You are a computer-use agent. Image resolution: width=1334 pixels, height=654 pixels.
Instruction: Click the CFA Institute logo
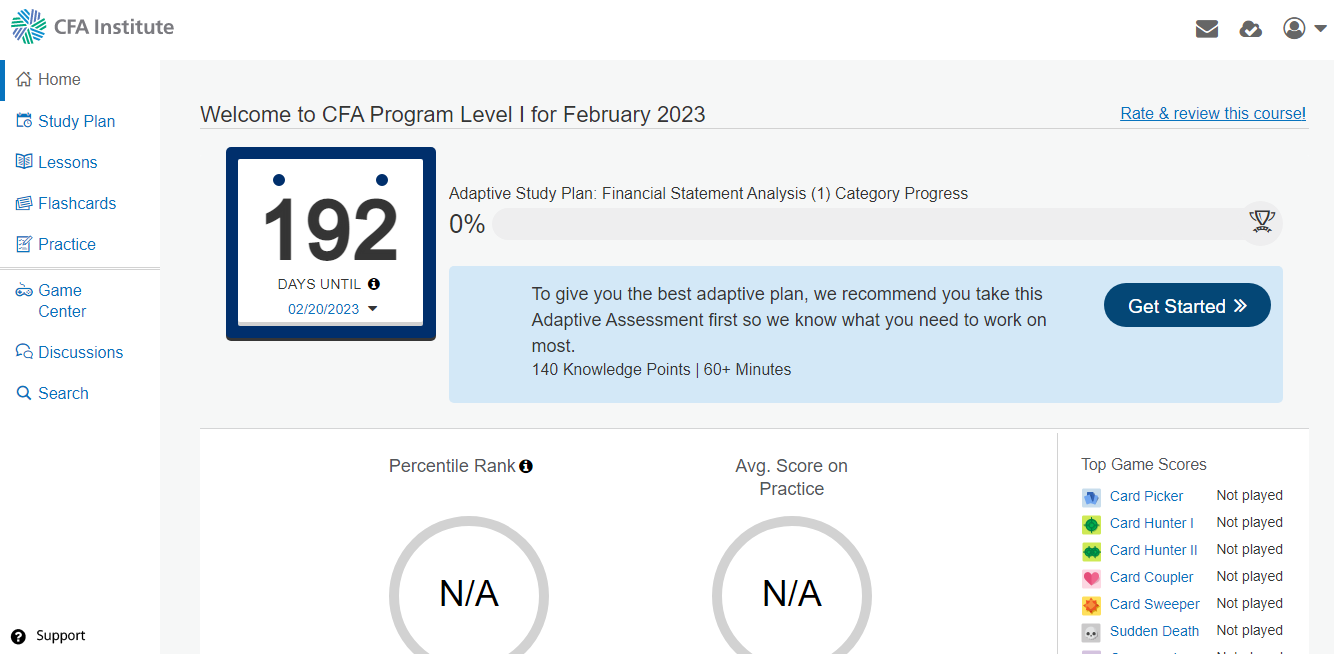pos(93,26)
